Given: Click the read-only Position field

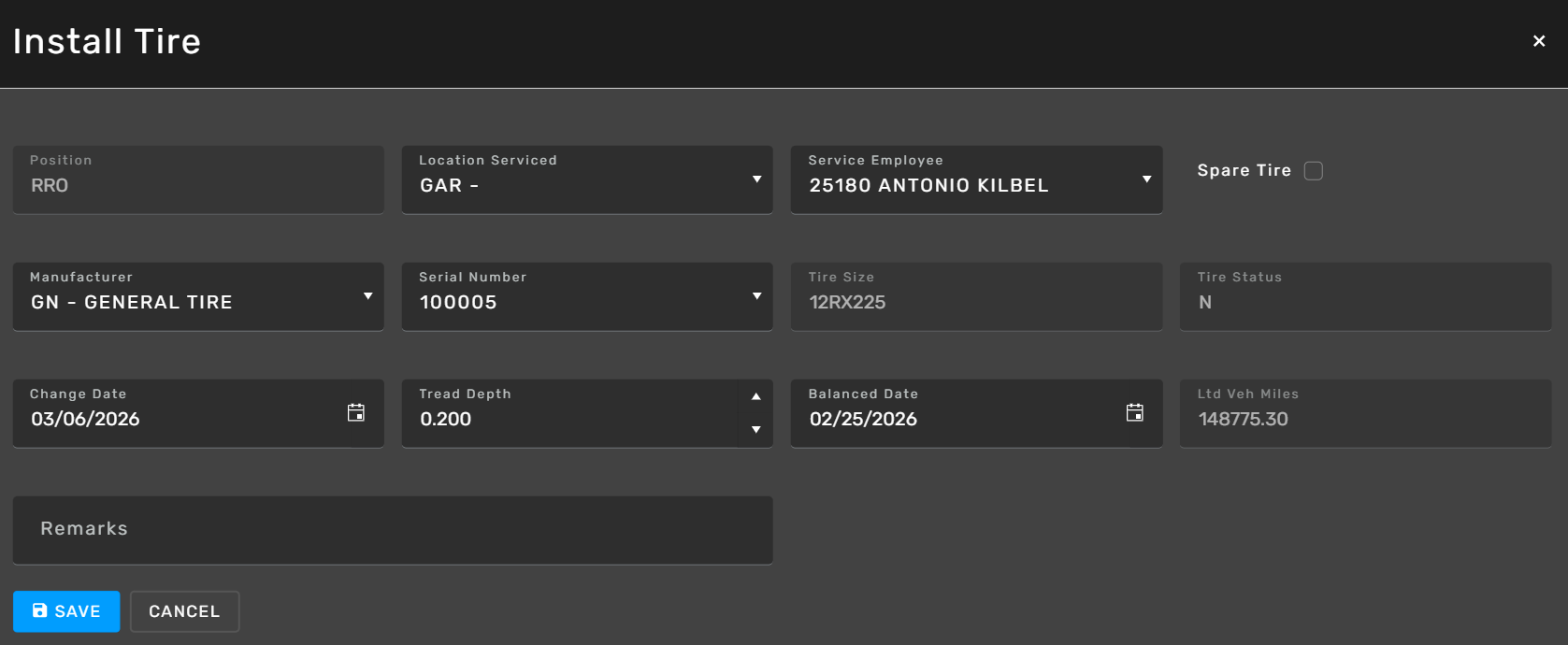Looking at the screenshot, I should 198,185.
